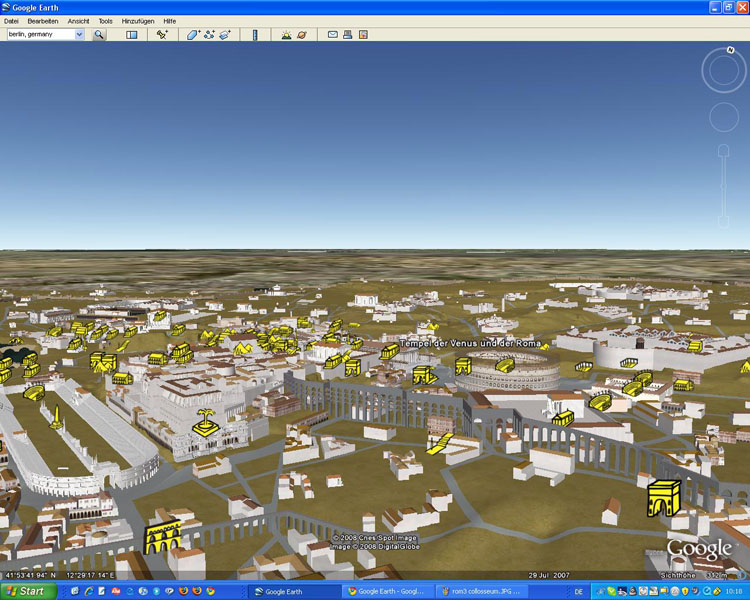Click the yellow amphitheater icon on the Colosseum
Screen dimensions: 750x600
coord(504,366)
